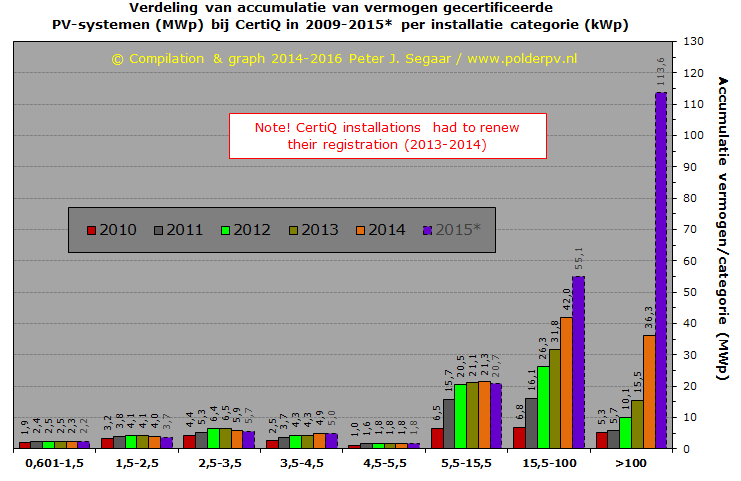Viewport: 741px width, 481px height.
Task: Click the 15,5-100 category axis label
Action: [548, 463]
